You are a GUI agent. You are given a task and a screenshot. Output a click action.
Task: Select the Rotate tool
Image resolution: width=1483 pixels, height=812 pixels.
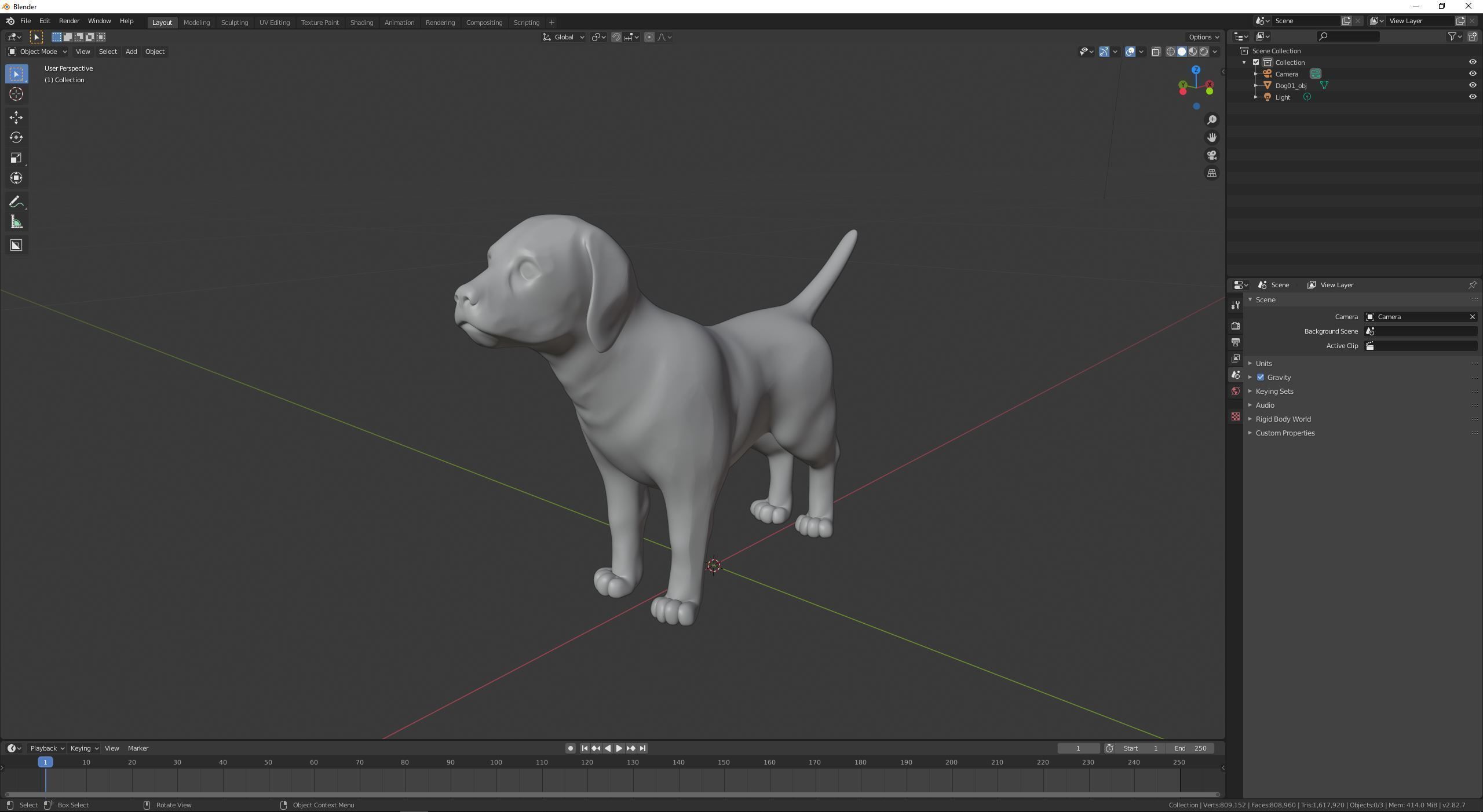[16, 138]
